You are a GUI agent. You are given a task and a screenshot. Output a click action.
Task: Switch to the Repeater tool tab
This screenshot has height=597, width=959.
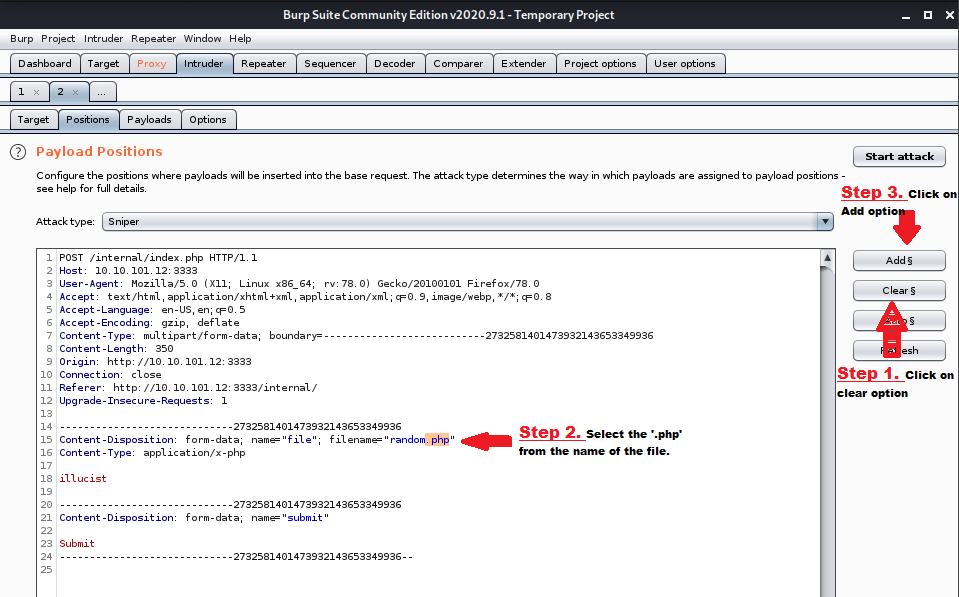coord(264,64)
